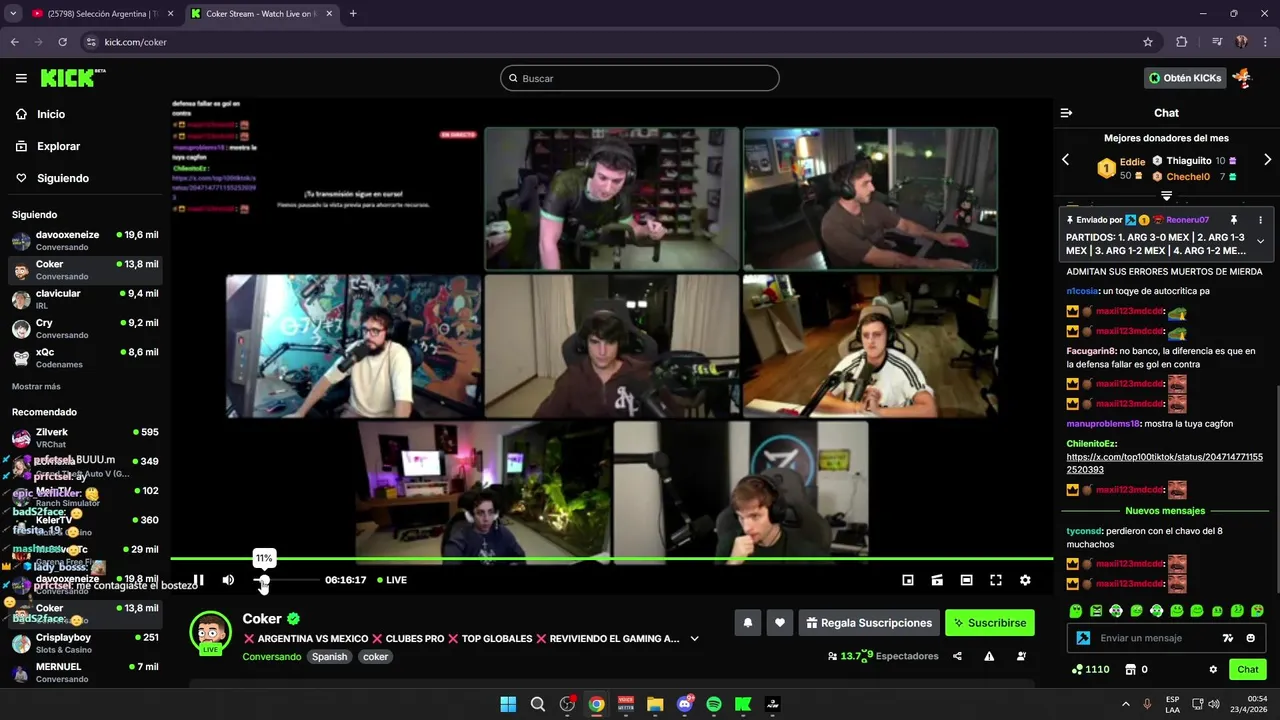1280x720 pixels.
Task: Open Coker's channel avatar
Action: pyautogui.click(x=210, y=632)
